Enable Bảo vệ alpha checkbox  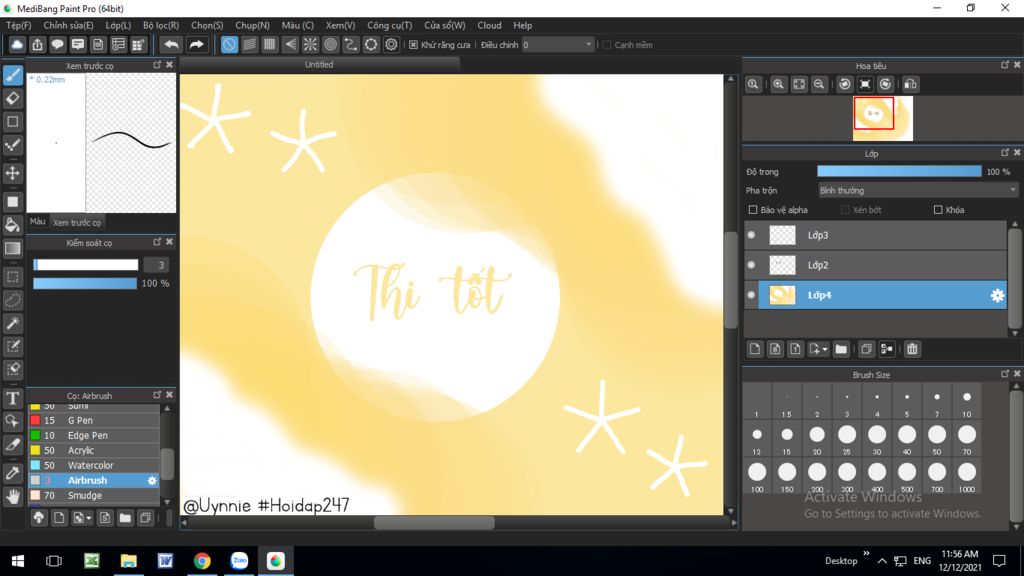click(x=753, y=210)
